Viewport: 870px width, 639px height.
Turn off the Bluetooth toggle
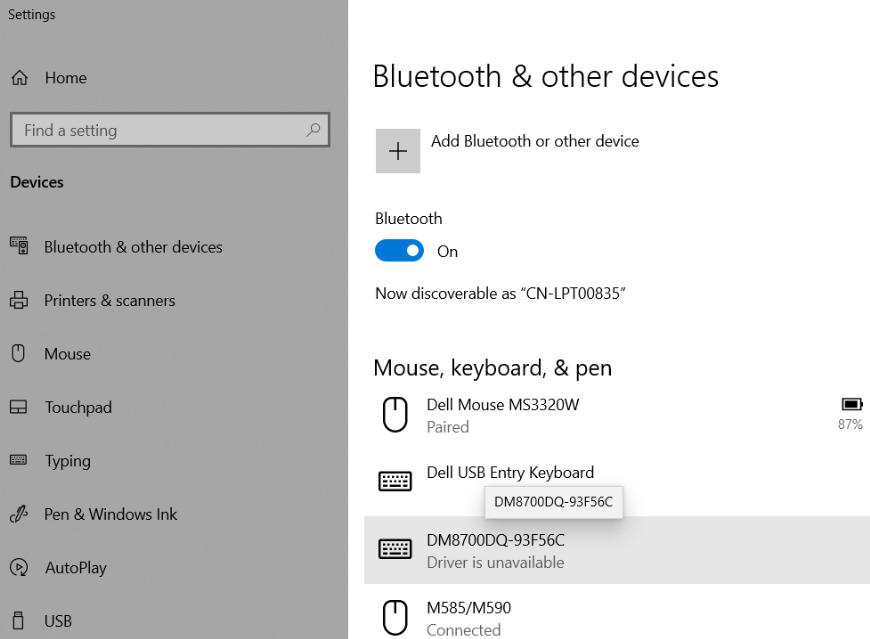click(x=399, y=251)
